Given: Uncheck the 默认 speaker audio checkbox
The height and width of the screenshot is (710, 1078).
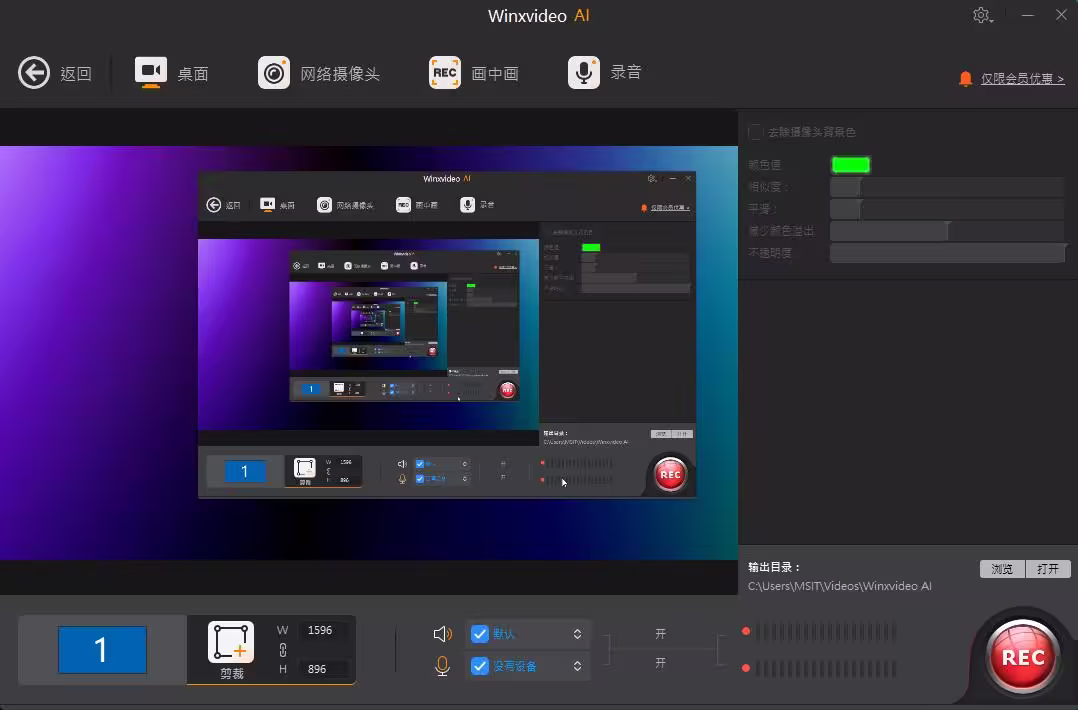Looking at the screenshot, I should click(480, 634).
